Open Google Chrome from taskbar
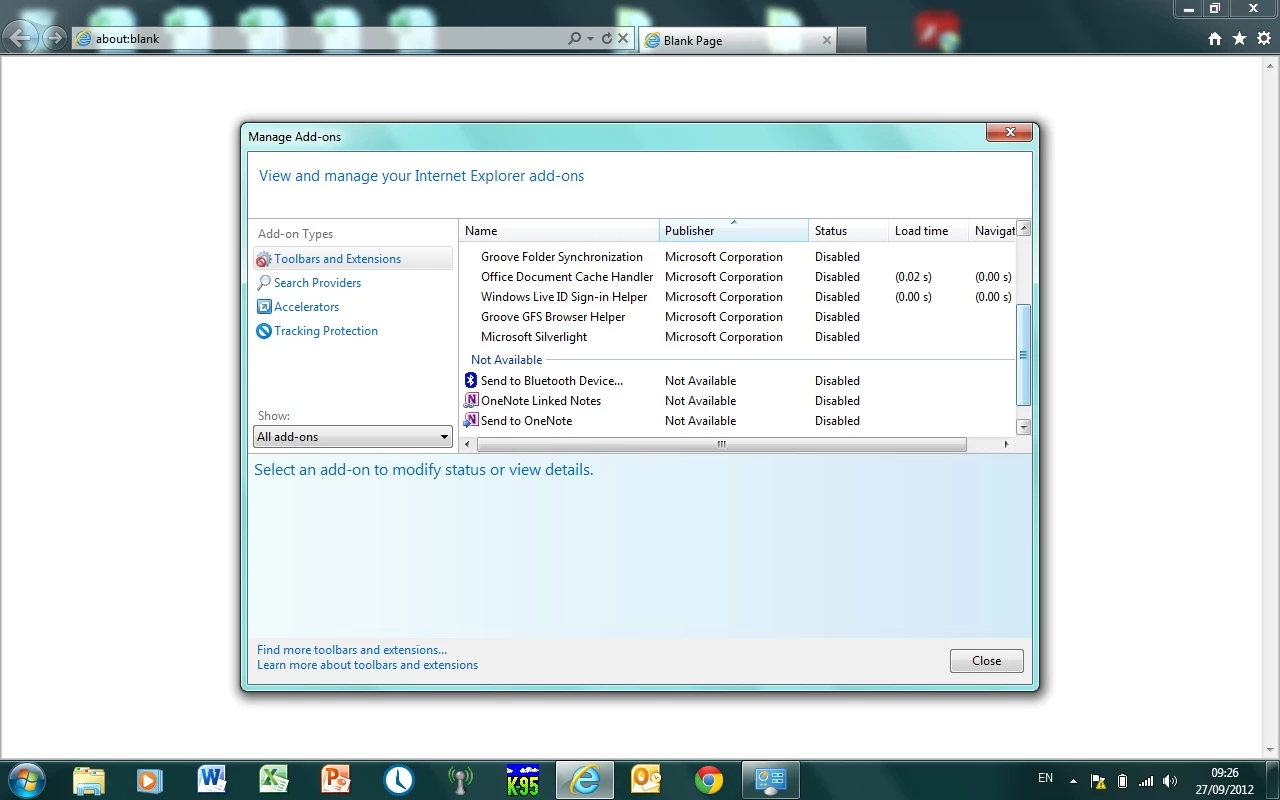This screenshot has height=800, width=1280. pyautogui.click(x=709, y=780)
